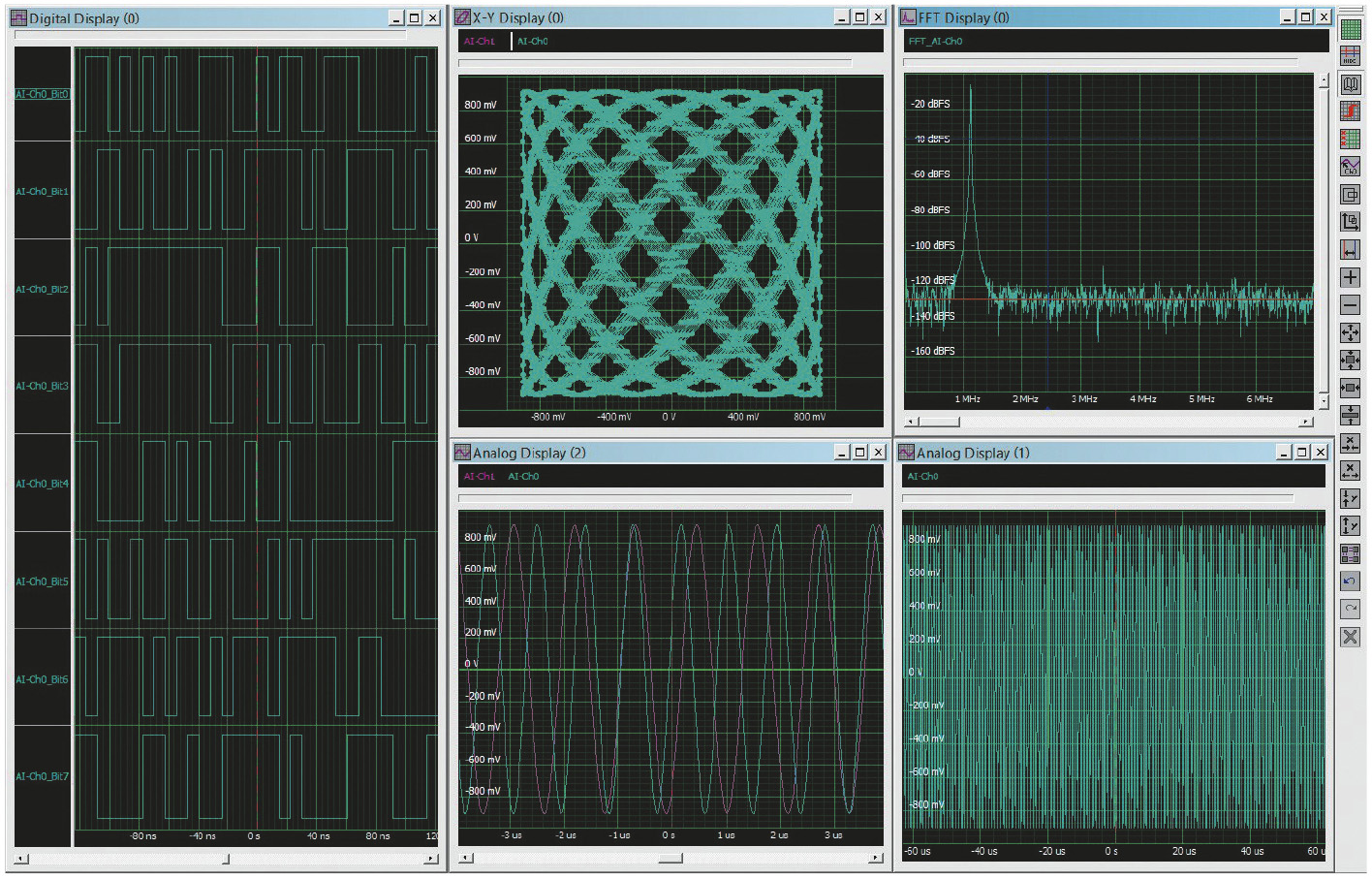
Task: Click the expand-all-directions box icon
Action: coord(1350,361)
